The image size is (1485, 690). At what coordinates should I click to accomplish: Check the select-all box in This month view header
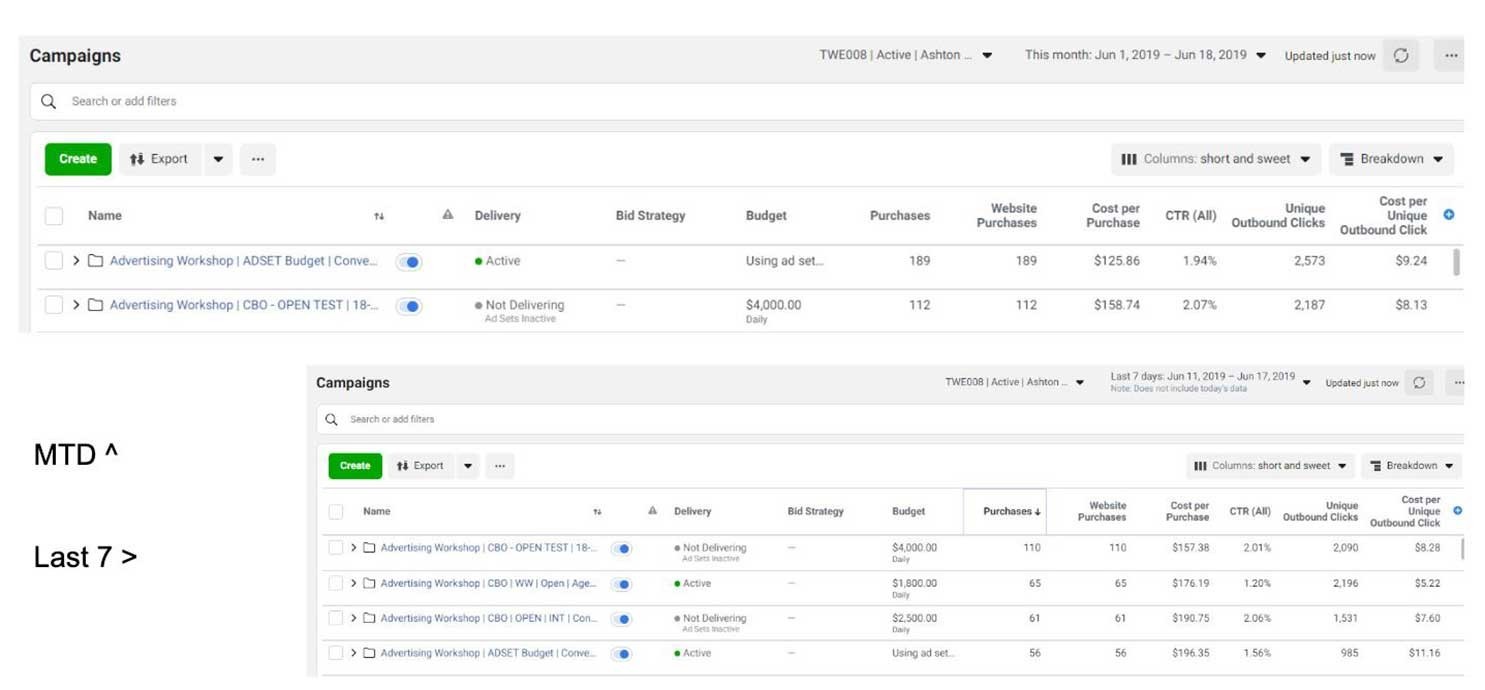tap(54, 216)
